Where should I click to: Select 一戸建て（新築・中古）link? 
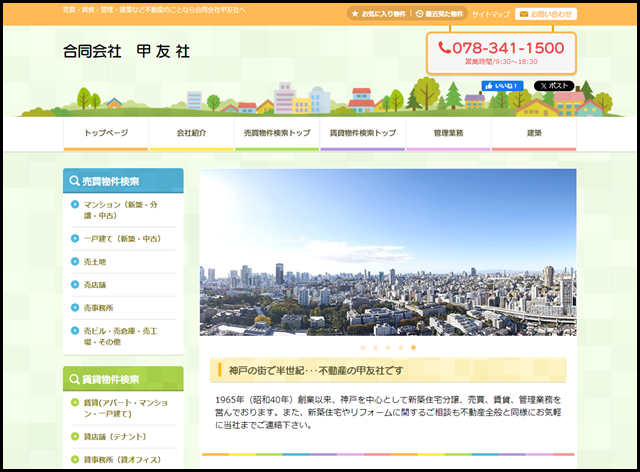click(122, 238)
